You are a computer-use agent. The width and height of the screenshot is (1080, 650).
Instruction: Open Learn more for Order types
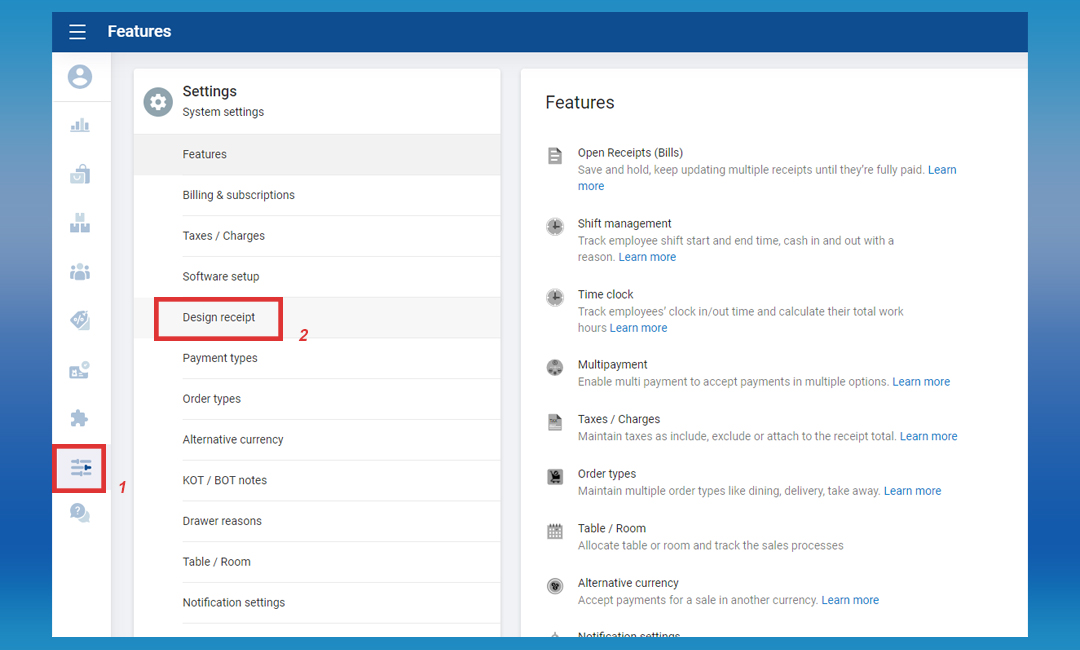click(912, 491)
